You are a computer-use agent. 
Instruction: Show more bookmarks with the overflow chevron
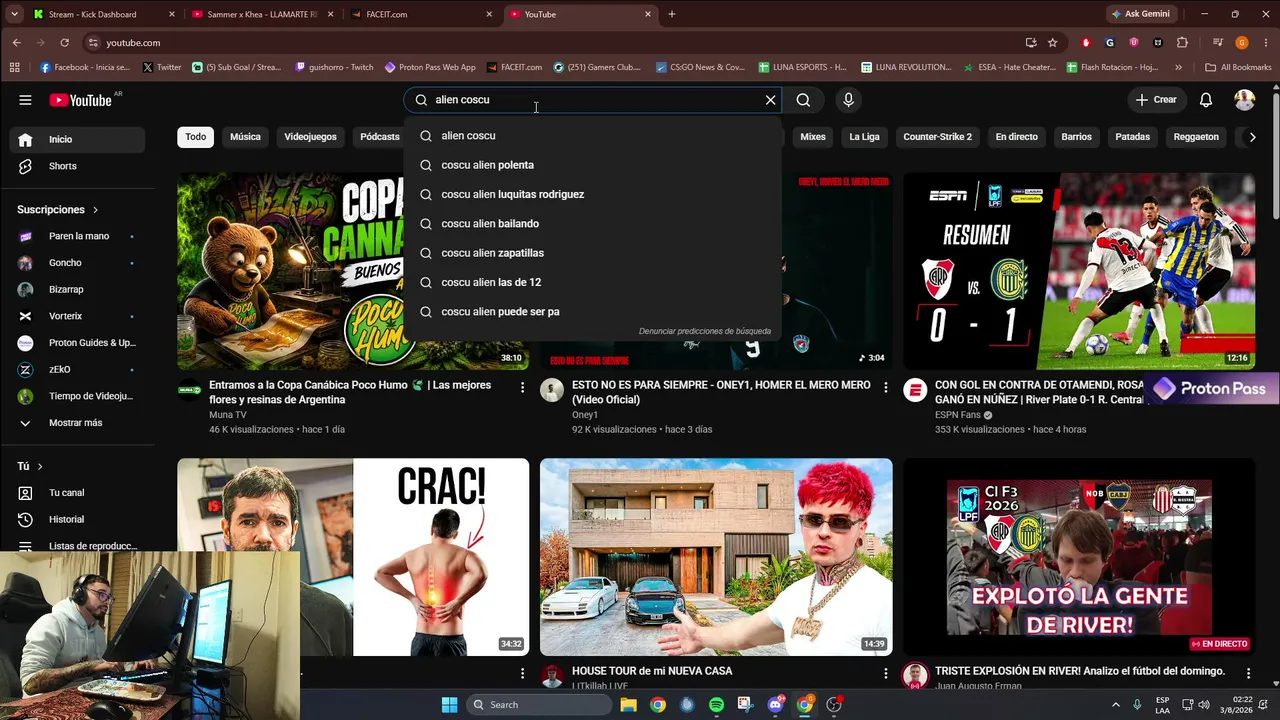1178,67
